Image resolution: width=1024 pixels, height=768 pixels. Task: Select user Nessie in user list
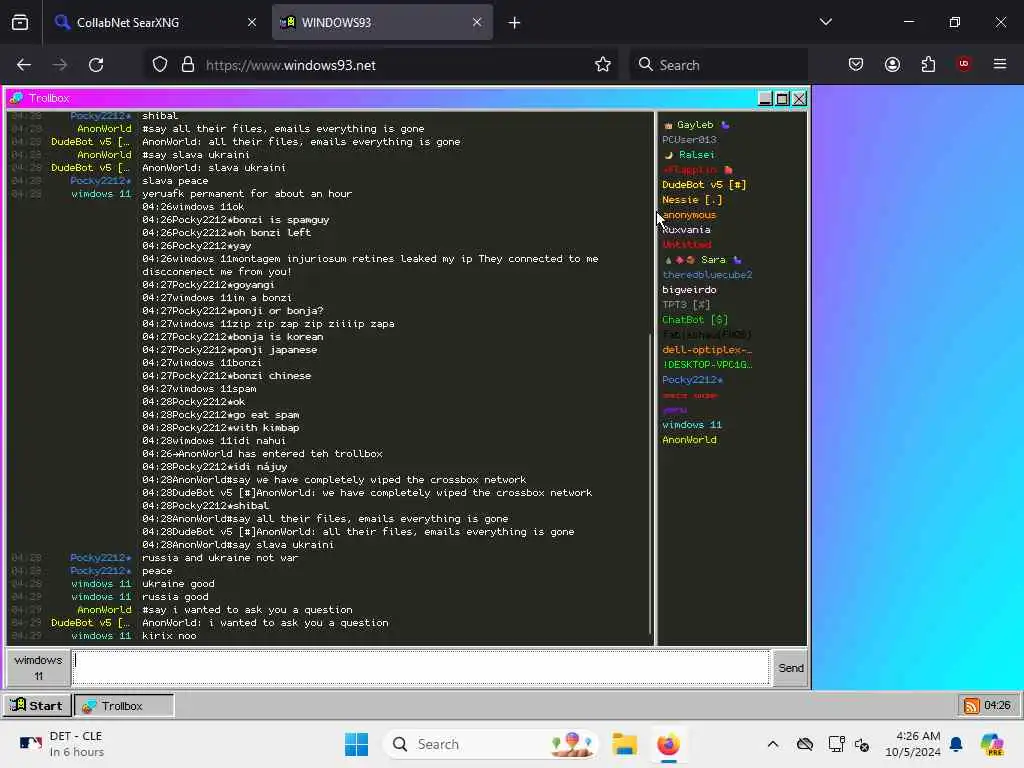(x=692, y=200)
